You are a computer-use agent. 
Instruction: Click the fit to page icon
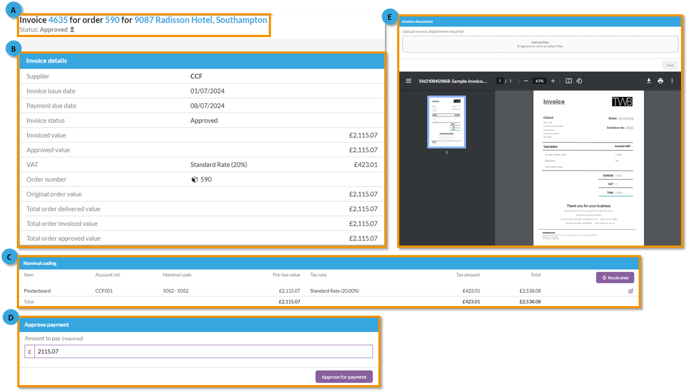569,81
